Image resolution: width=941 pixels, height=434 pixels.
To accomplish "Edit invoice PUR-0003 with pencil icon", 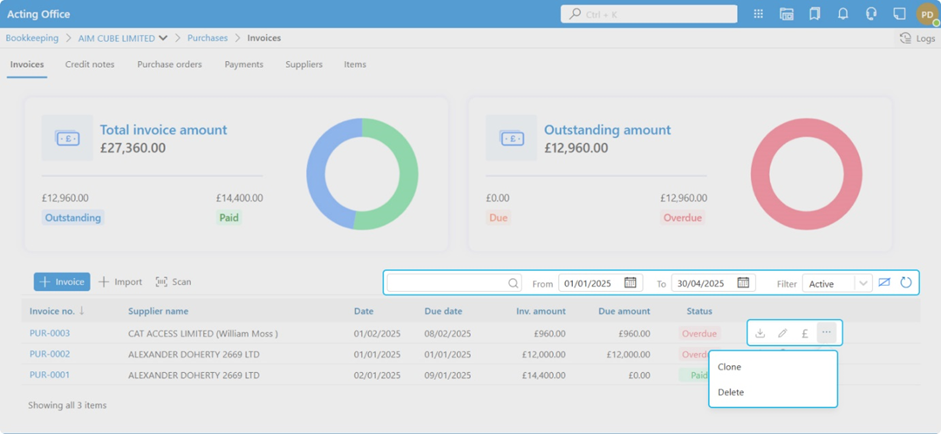I will pyautogui.click(x=782, y=333).
